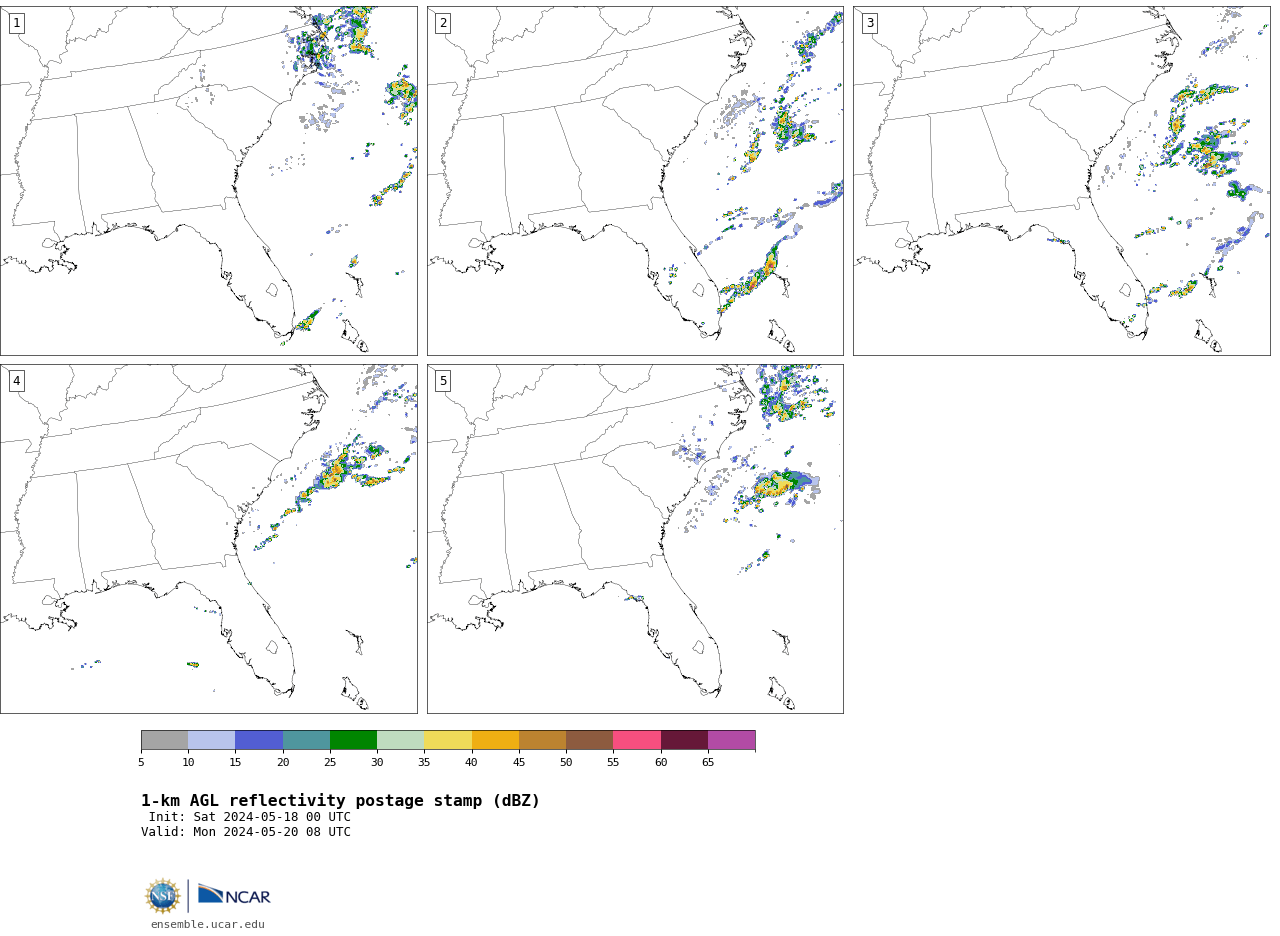Click the colorbar tick label 50
This screenshot has width=1280, height=936.
point(566,763)
